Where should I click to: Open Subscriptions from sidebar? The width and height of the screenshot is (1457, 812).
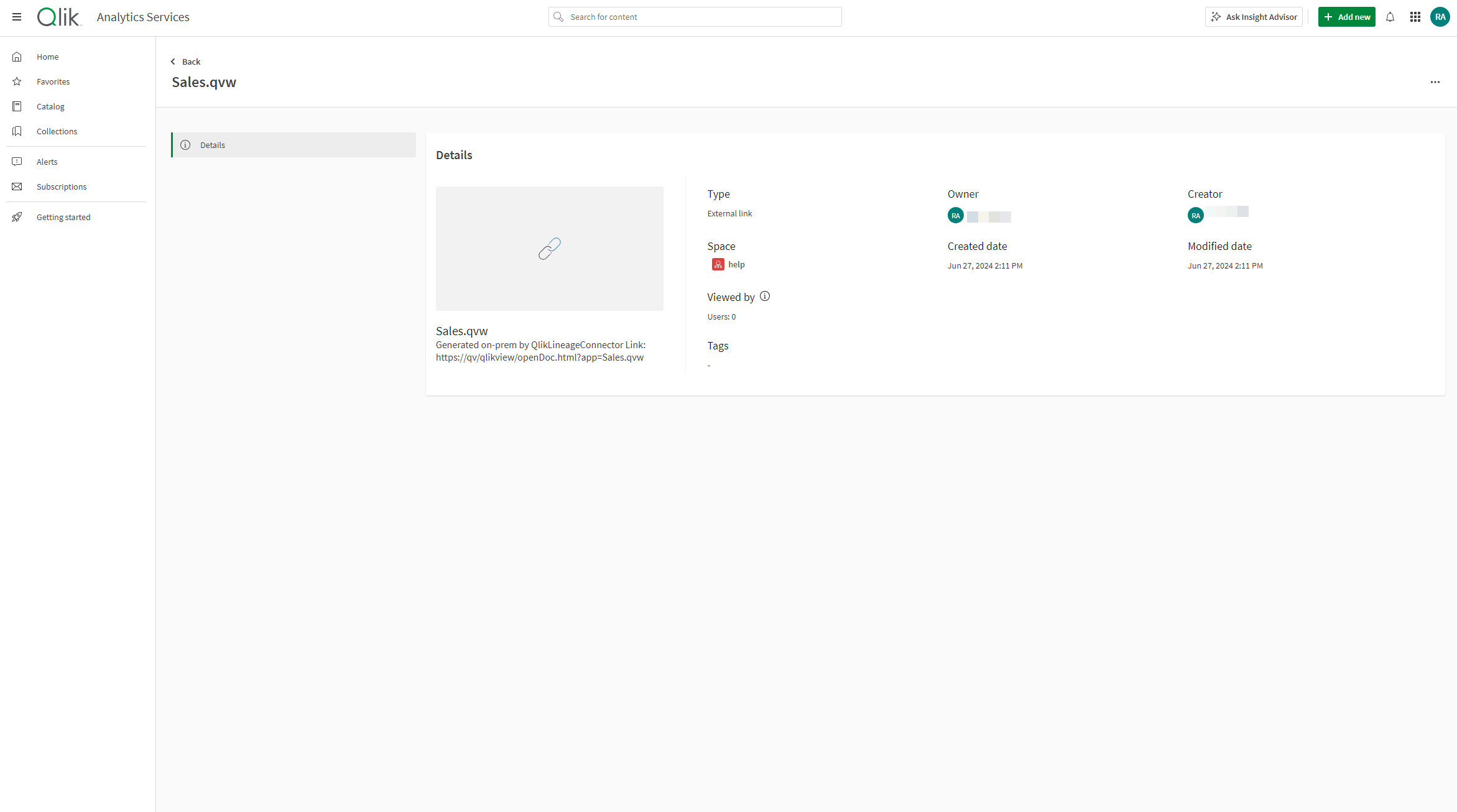(x=62, y=186)
